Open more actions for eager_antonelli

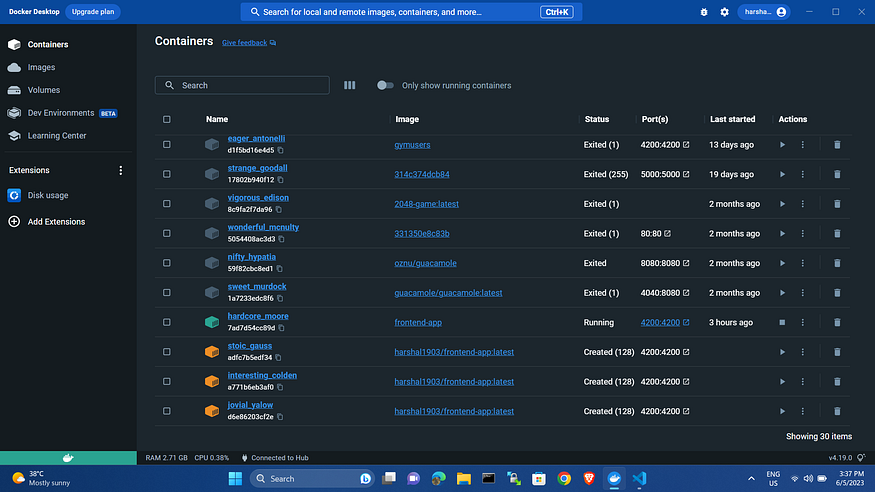(802, 144)
